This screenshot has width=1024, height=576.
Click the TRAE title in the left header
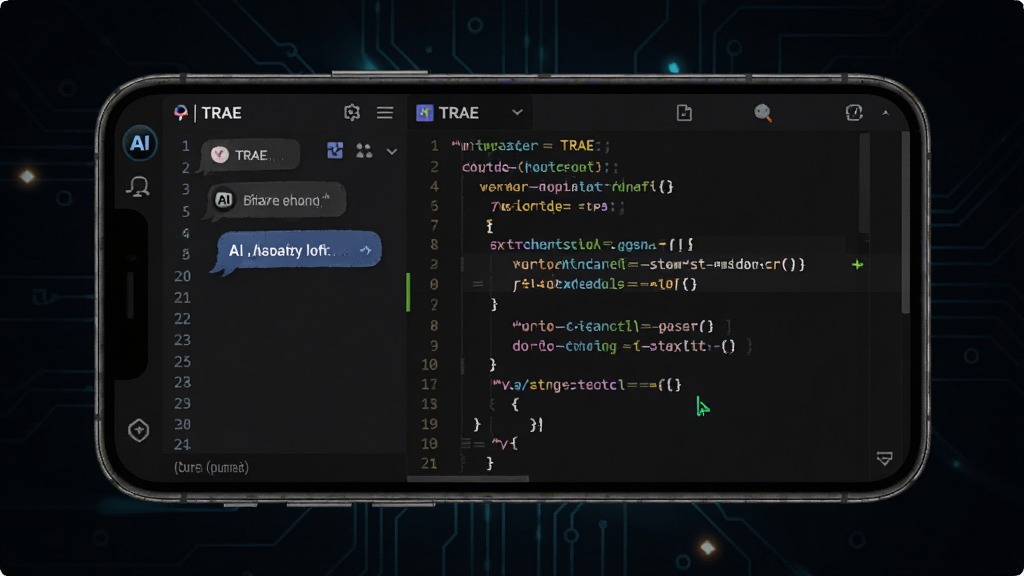pyautogui.click(x=221, y=113)
